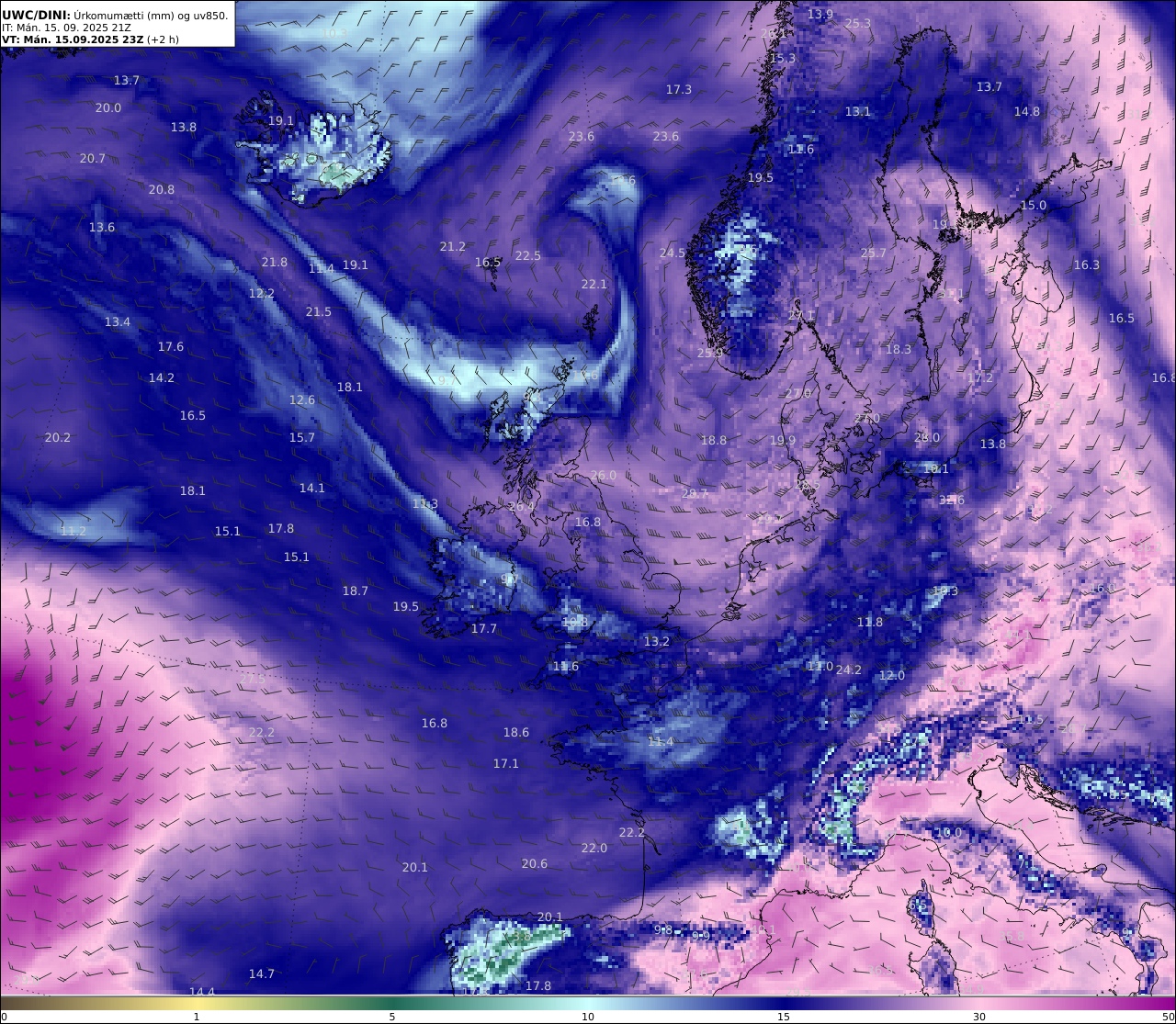Click the 20.2 value label

[58, 438]
